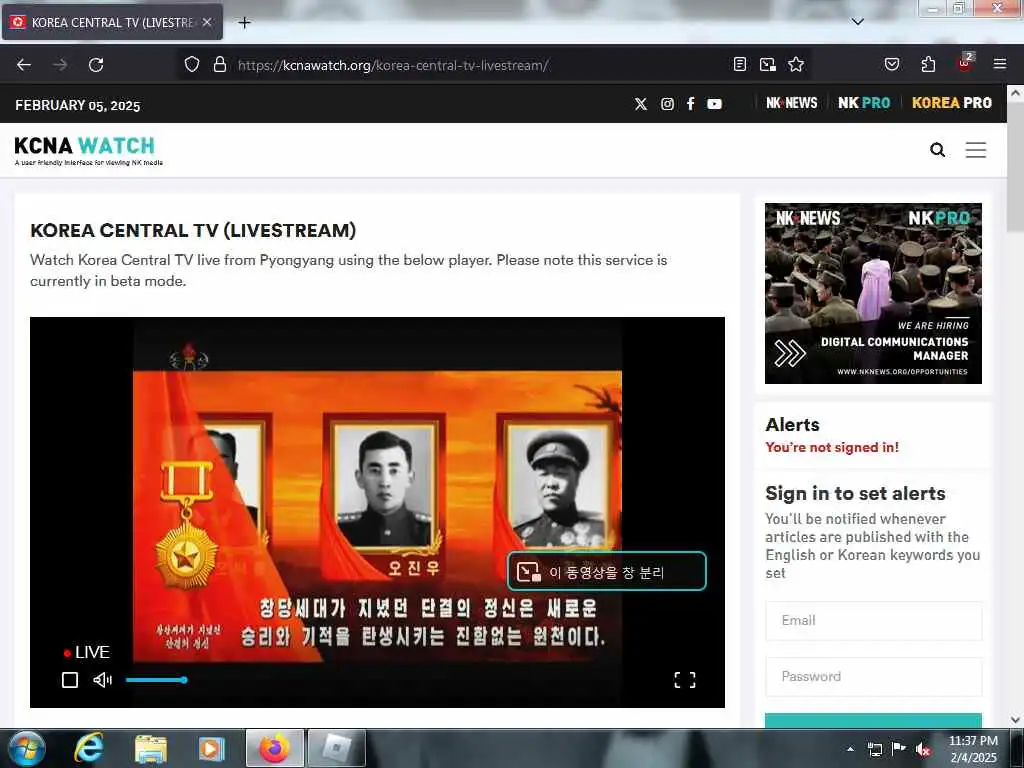
Task: Click the padlock site security icon
Action: tap(220, 65)
